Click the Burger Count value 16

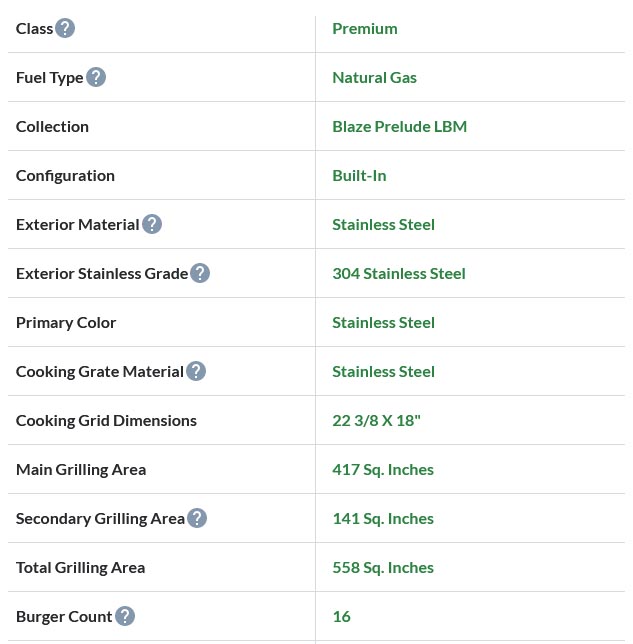[342, 616]
